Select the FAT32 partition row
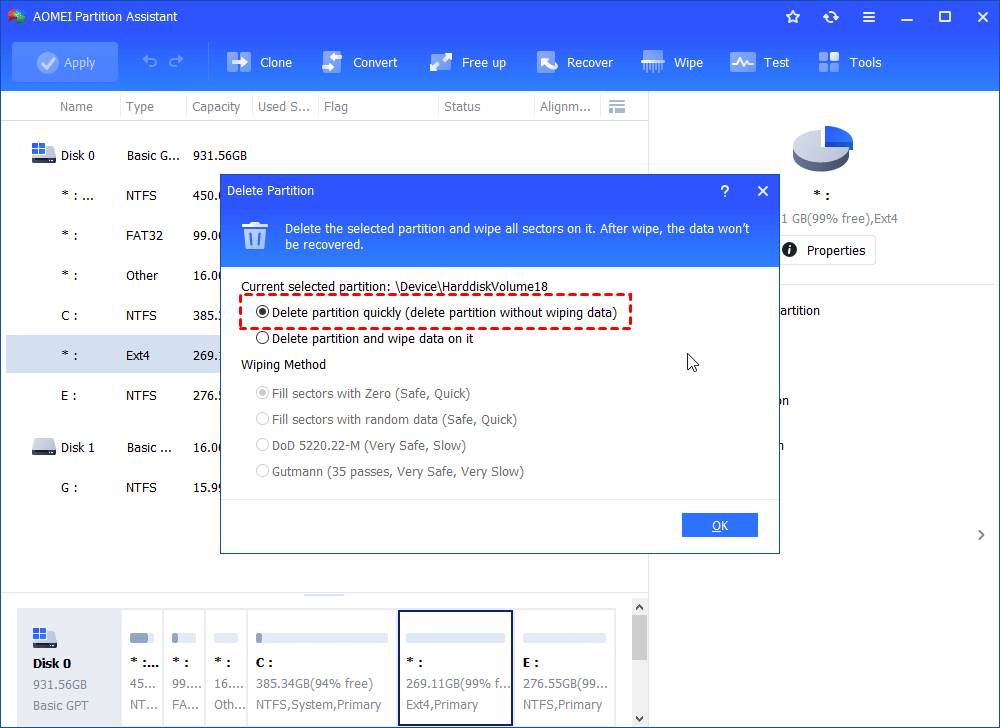The width and height of the screenshot is (1000, 728). tap(113, 235)
